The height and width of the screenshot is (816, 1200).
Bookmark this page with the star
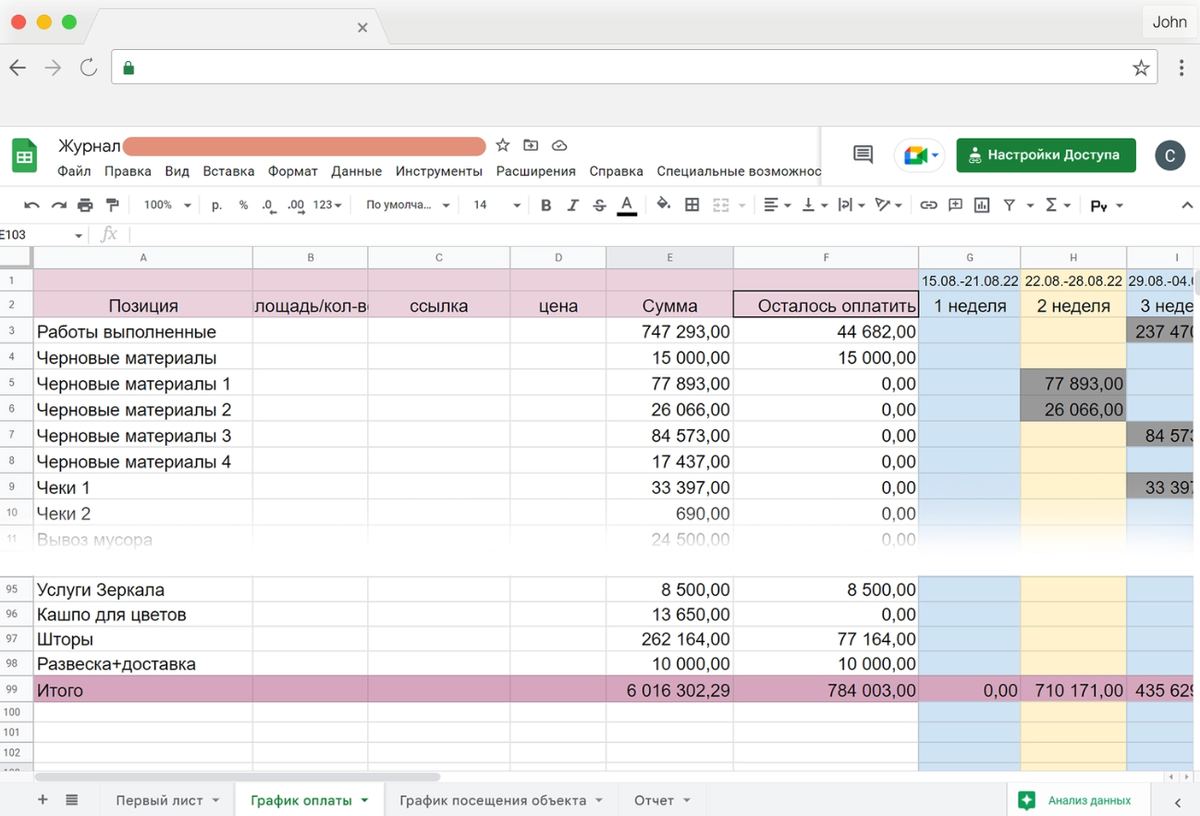[x=1141, y=68]
